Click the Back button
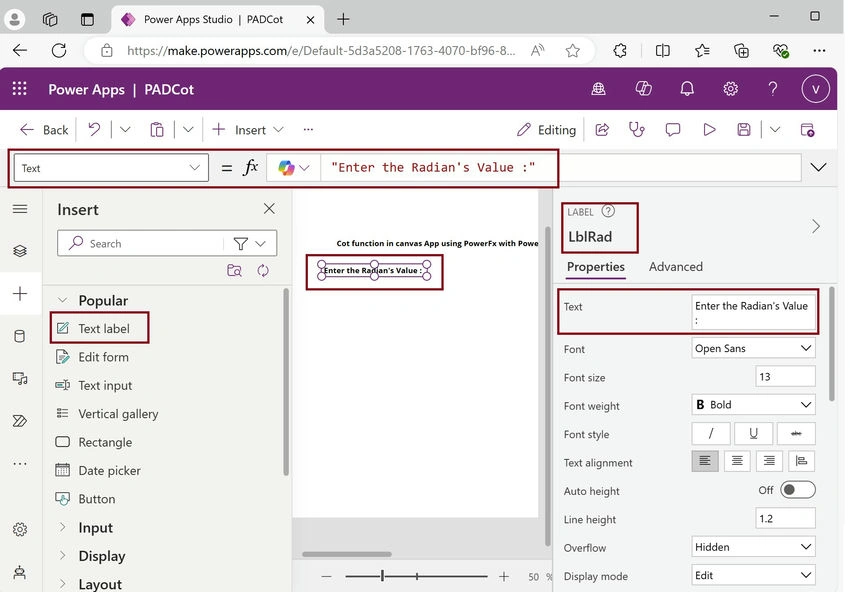The height and width of the screenshot is (592, 850). pos(44,130)
